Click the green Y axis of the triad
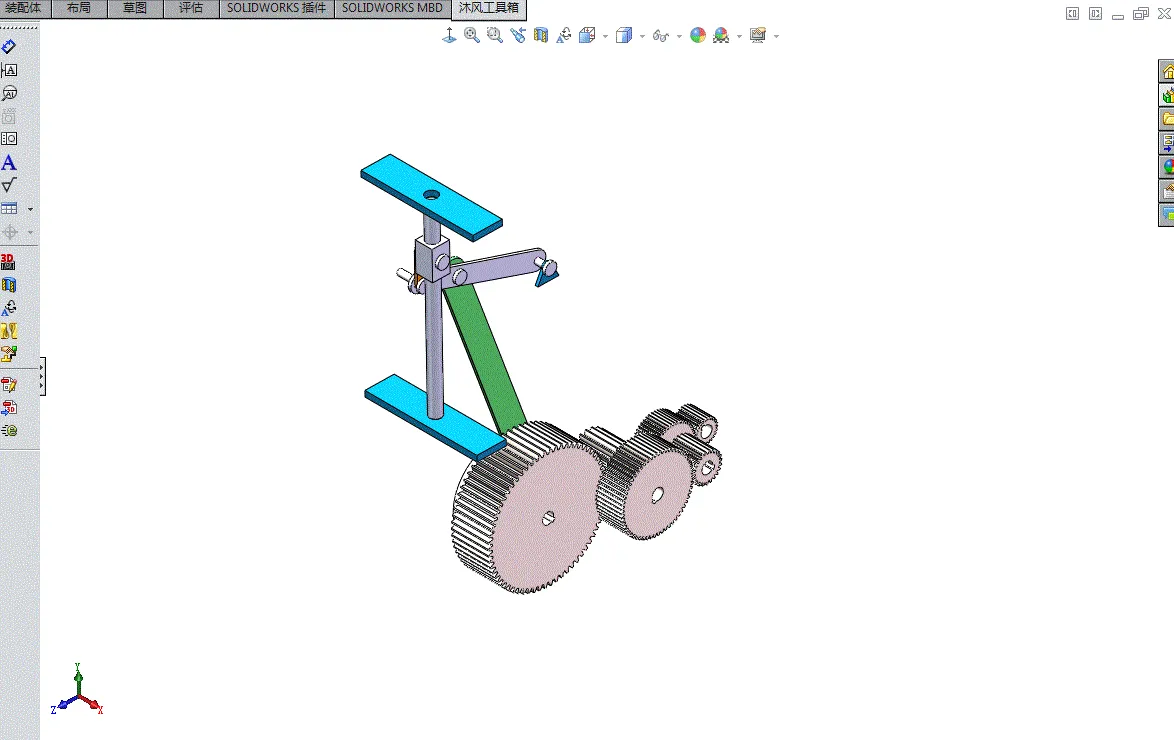Viewport: 1174px width, 740px height. (x=78, y=680)
